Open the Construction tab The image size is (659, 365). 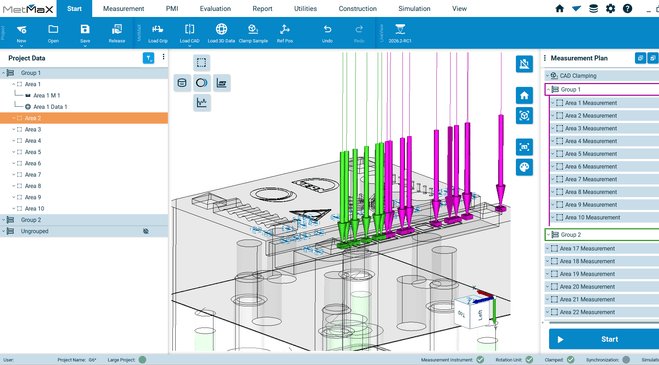[x=358, y=8]
